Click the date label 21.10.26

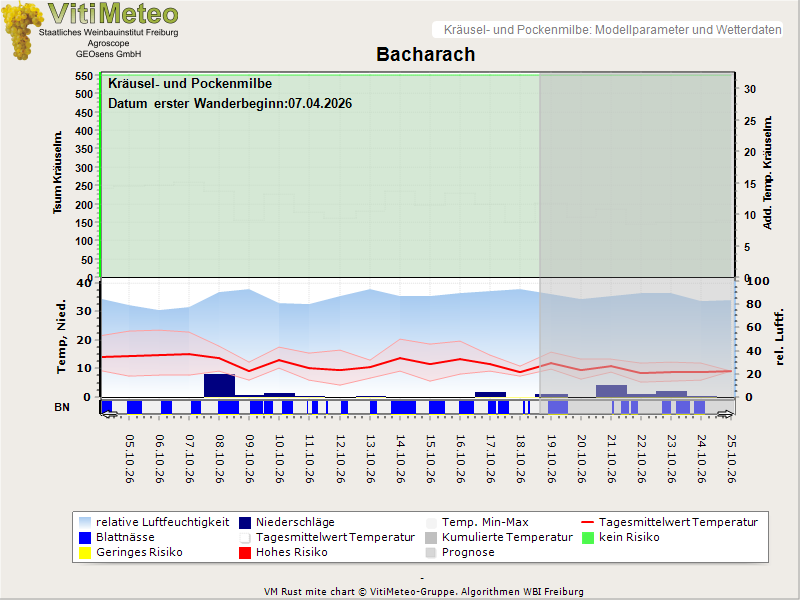[612, 459]
